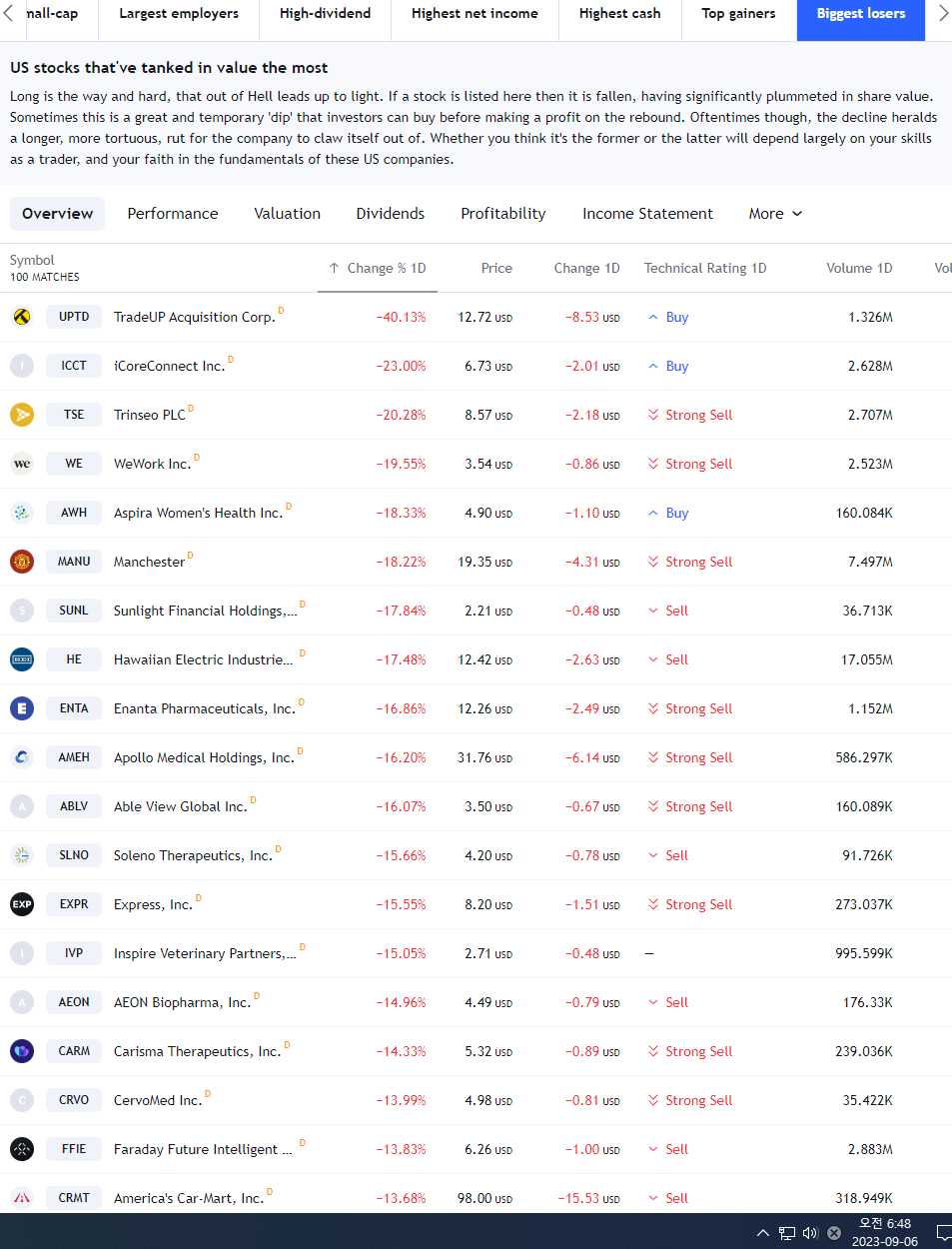The width and height of the screenshot is (952, 1249).
Task: Click the CervoMed 'C' logo icon
Action: coord(22,1100)
